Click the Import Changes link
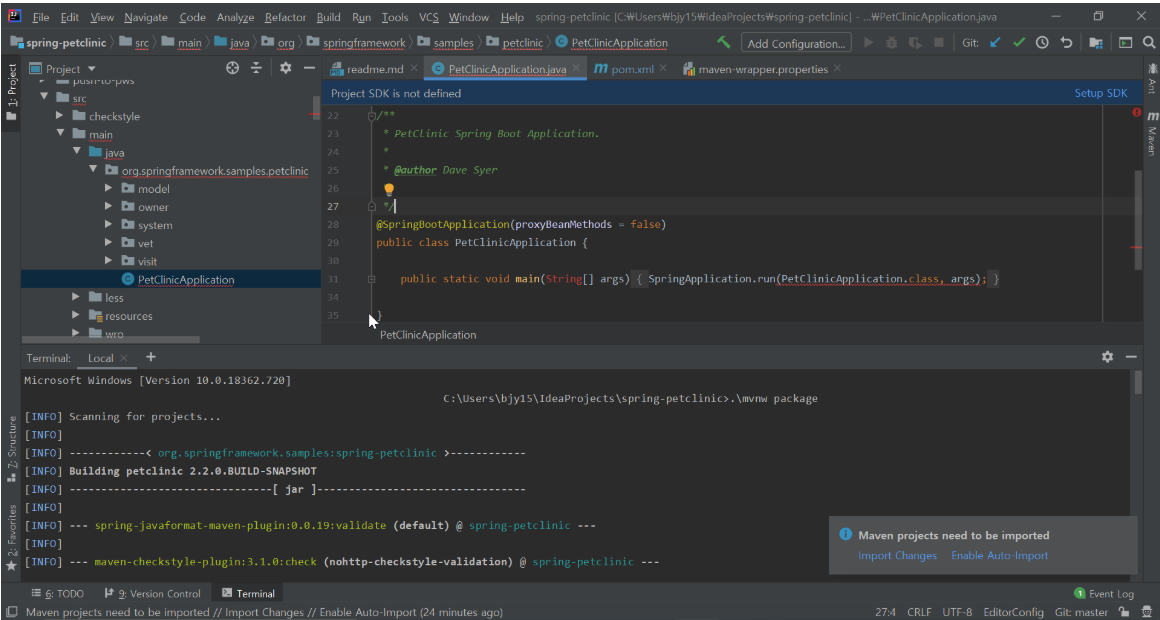 [x=897, y=556]
